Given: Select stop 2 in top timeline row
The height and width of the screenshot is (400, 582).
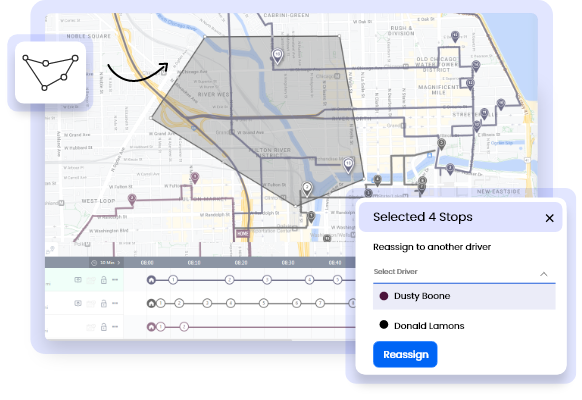Looking at the screenshot, I should [229, 280].
